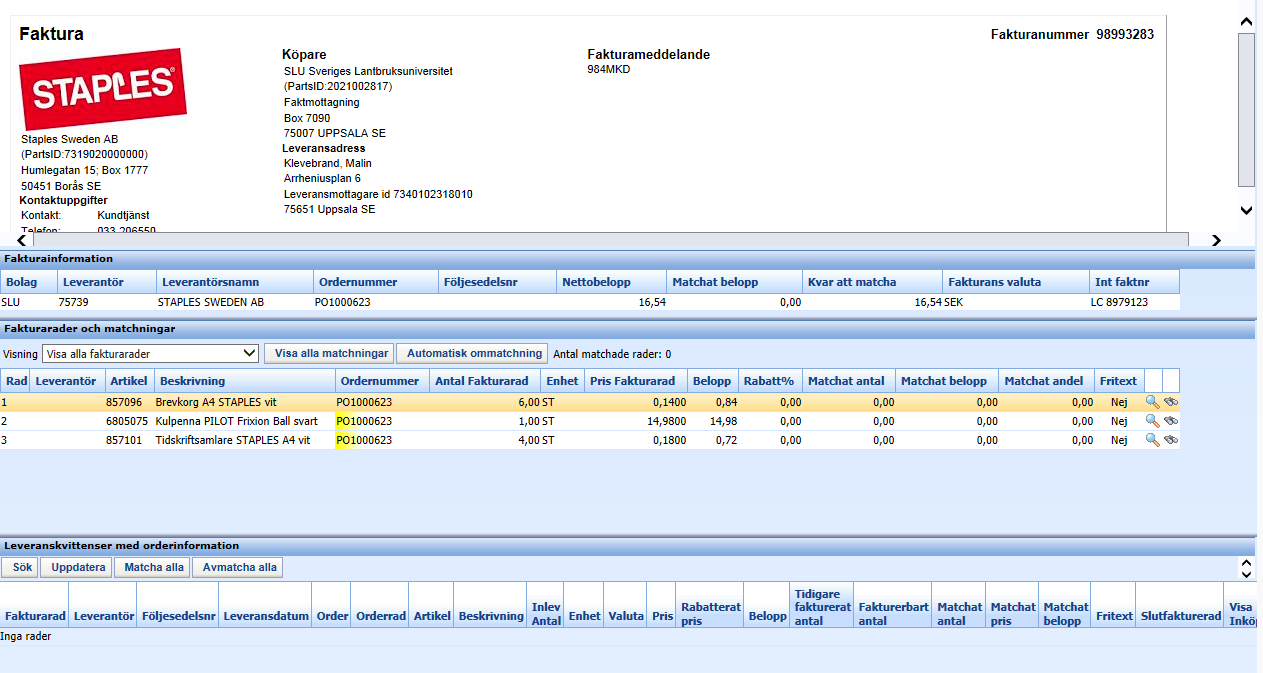The width and height of the screenshot is (1263, 673).
Task: Click article number 6805075
Action: 126,421
